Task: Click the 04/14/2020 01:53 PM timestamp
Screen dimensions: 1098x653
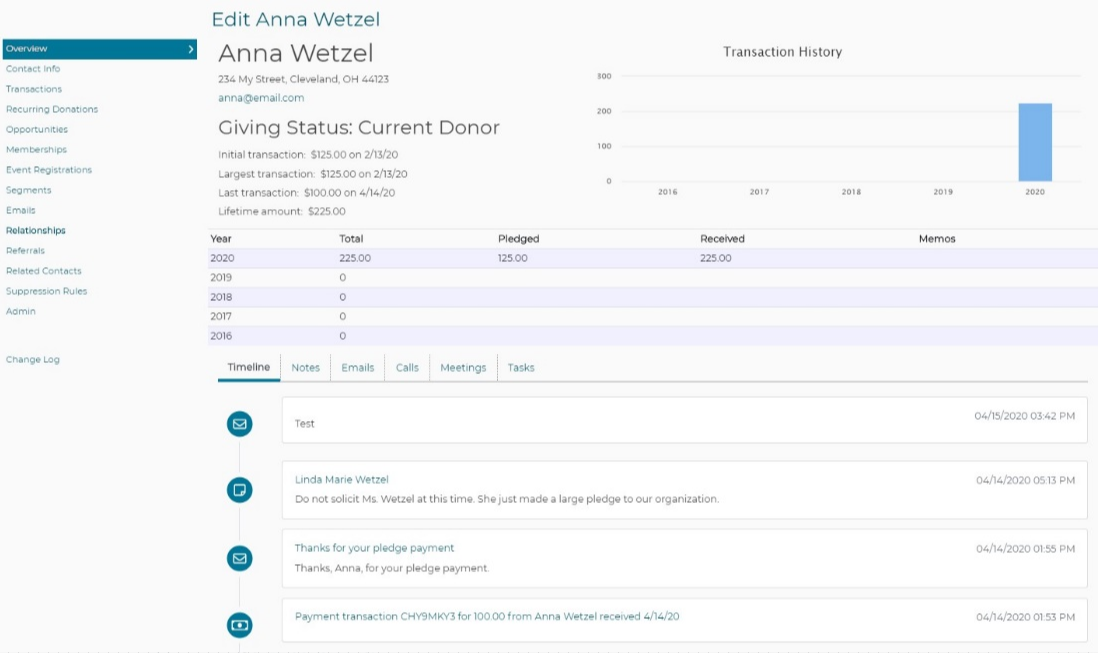Action: (1025, 617)
